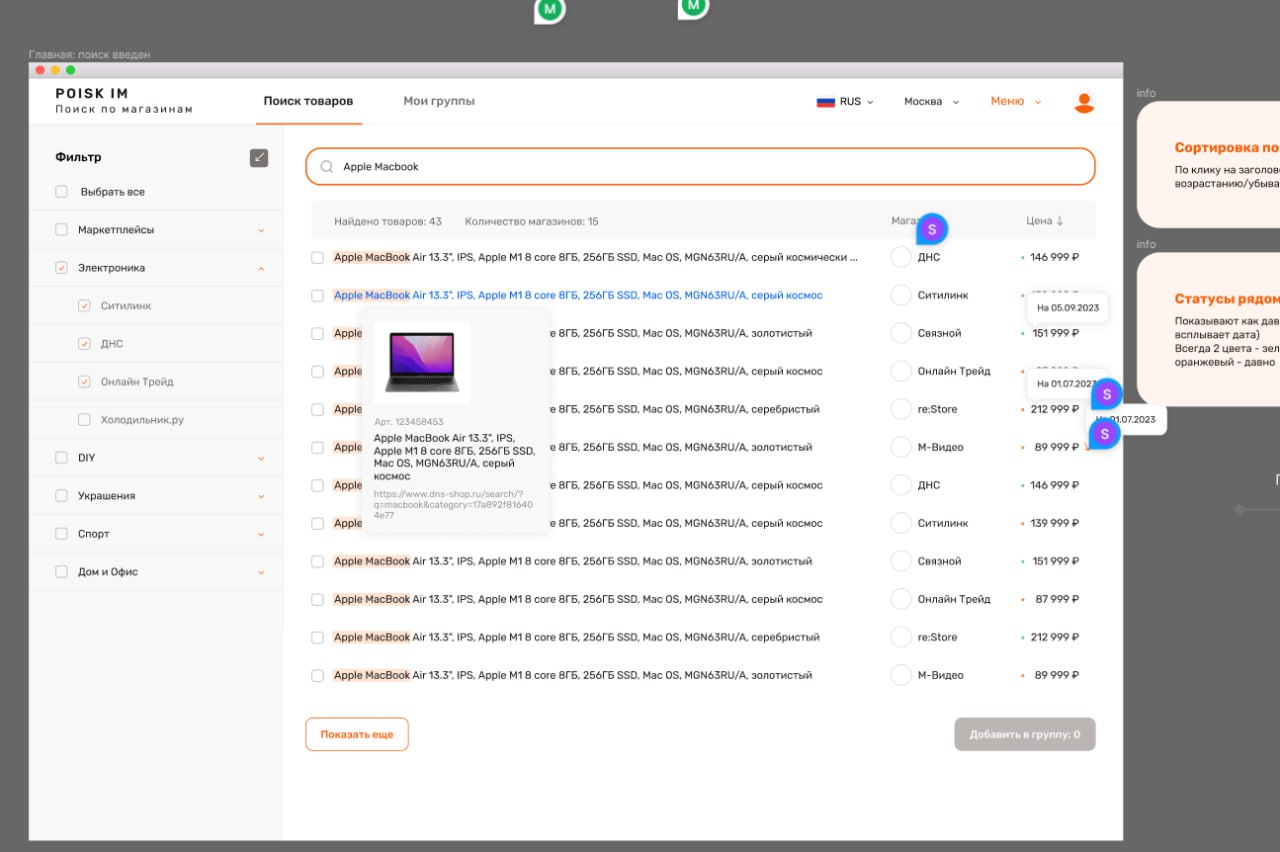The width and height of the screenshot is (1280, 852).
Task: Open the dns-shop.ru URL in the product popup
Action: (x=453, y=504)
